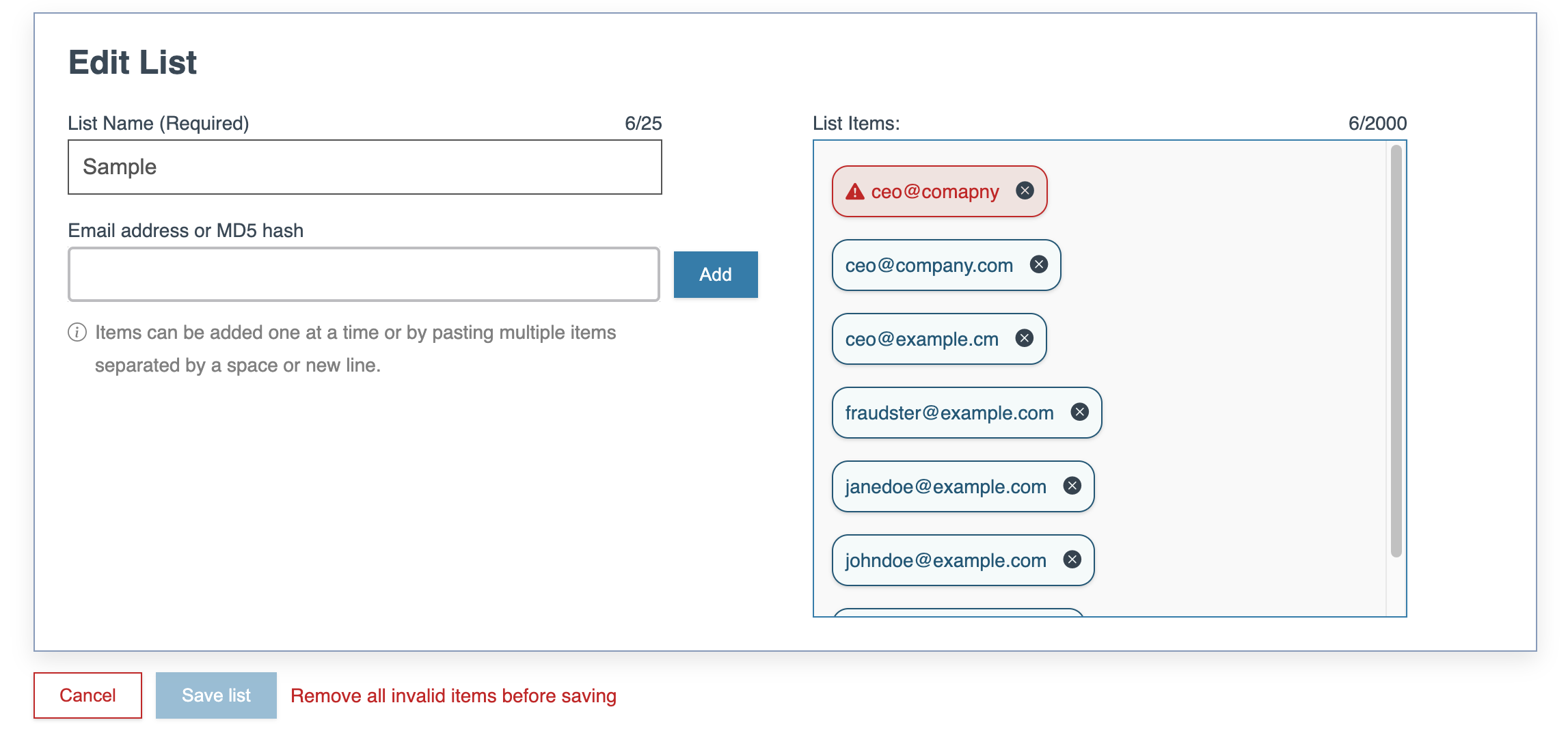1568x746 pixels.
Task: Click the Add button
Action: (x=716, y=275)
